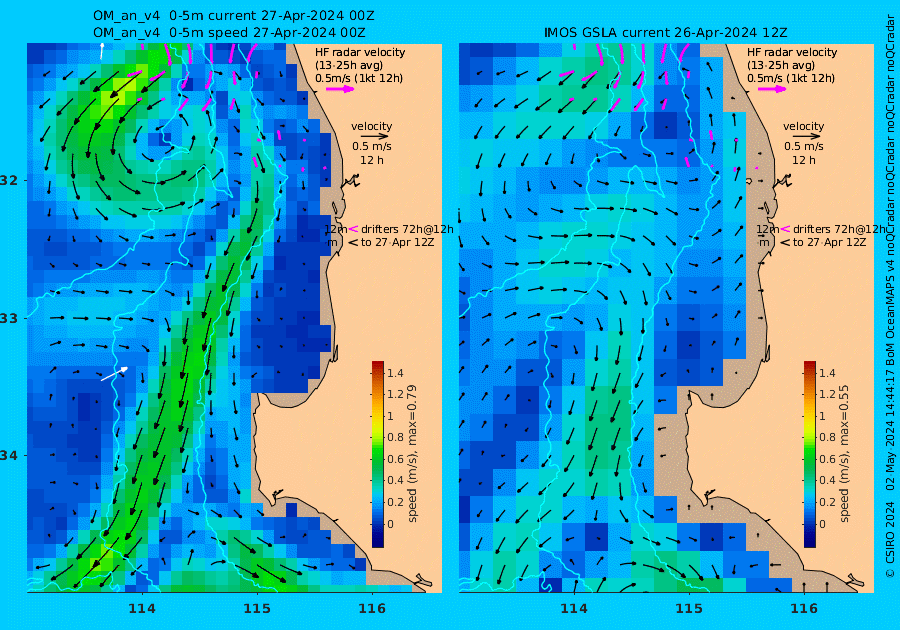
Task: Click 'to 27 Apr 12Z' text in left map
Action: click(x=397, y=242)
